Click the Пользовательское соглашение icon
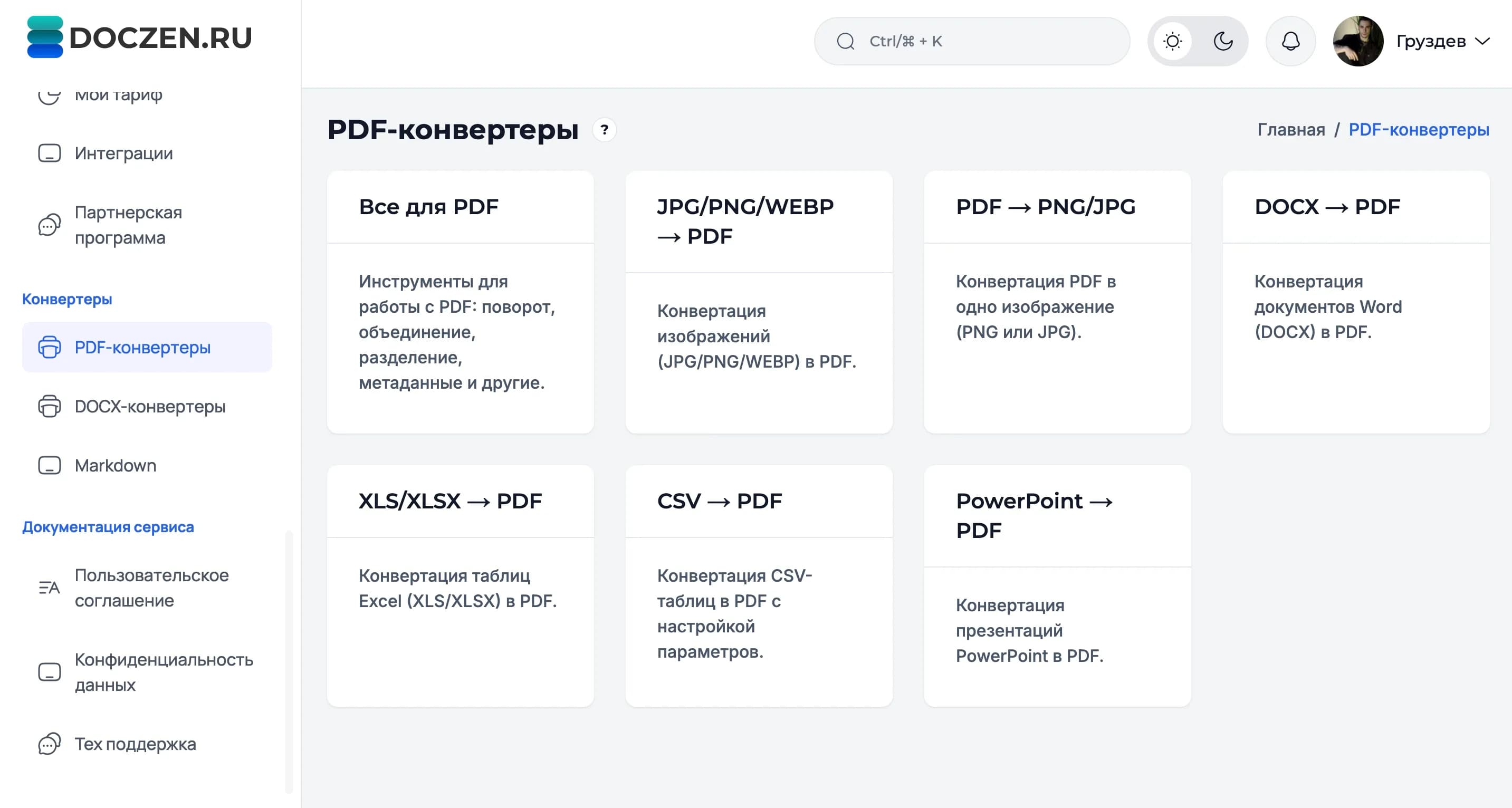Screen dimensions: 1512x808 [49, 588]
